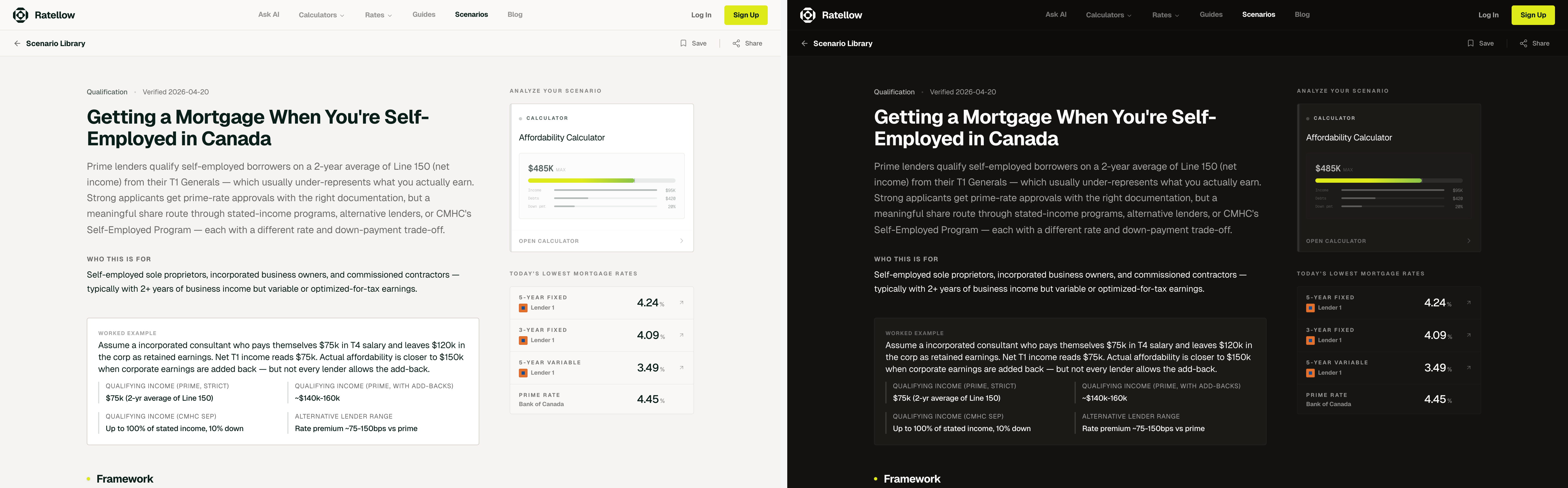Click Qualification category tag on light page

pyautogui.click(x=107, y=92)
